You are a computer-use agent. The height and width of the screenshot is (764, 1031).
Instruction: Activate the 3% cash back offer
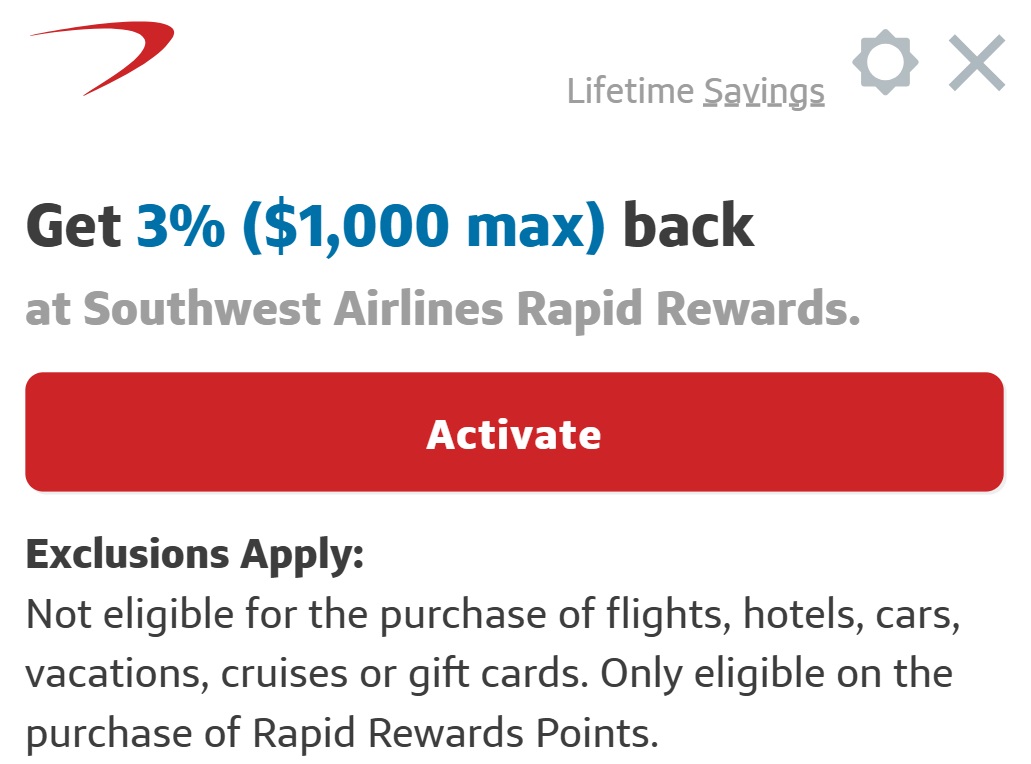pos(515,432)
